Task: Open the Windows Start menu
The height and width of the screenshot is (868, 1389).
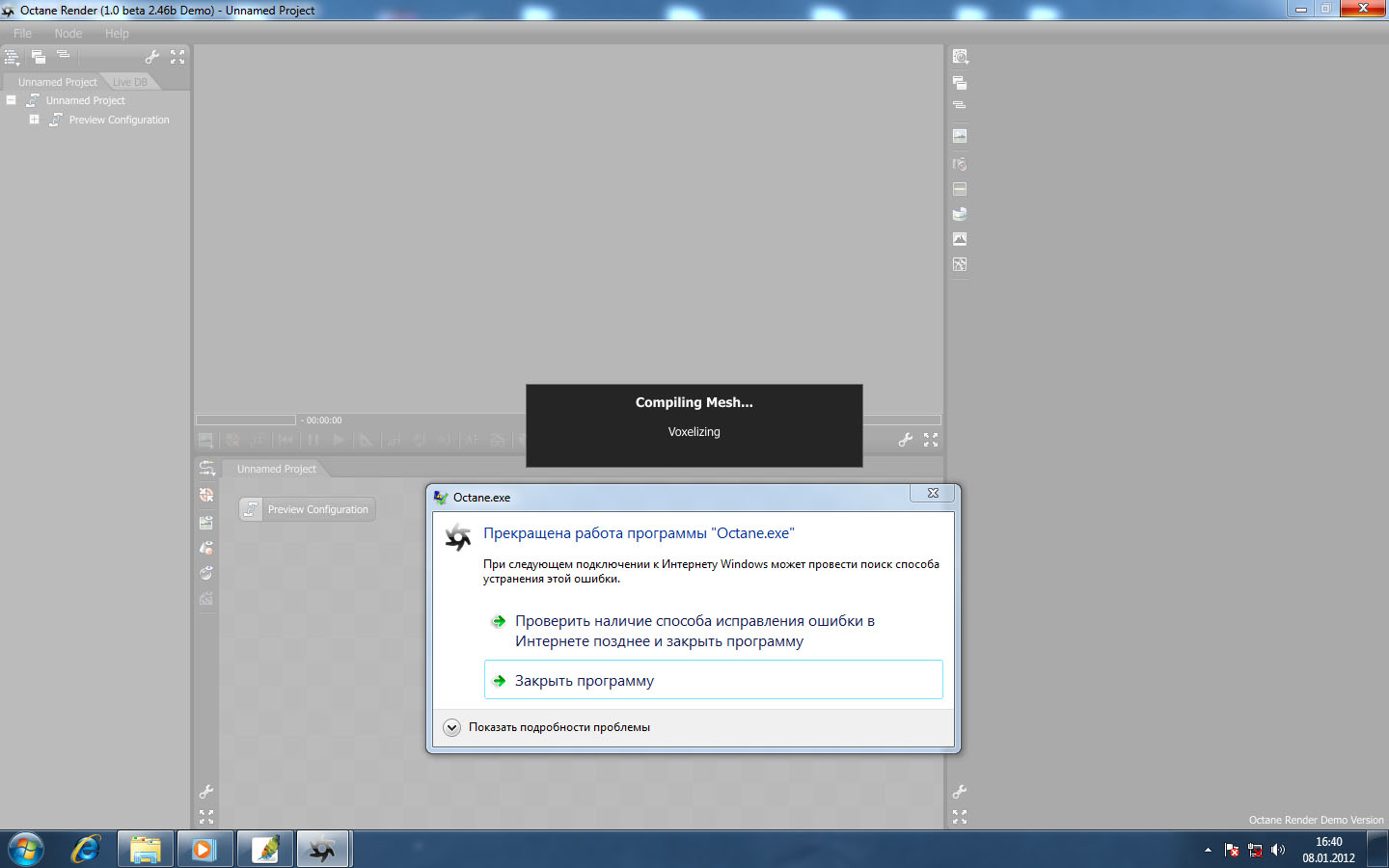Action: click(25, 850)
